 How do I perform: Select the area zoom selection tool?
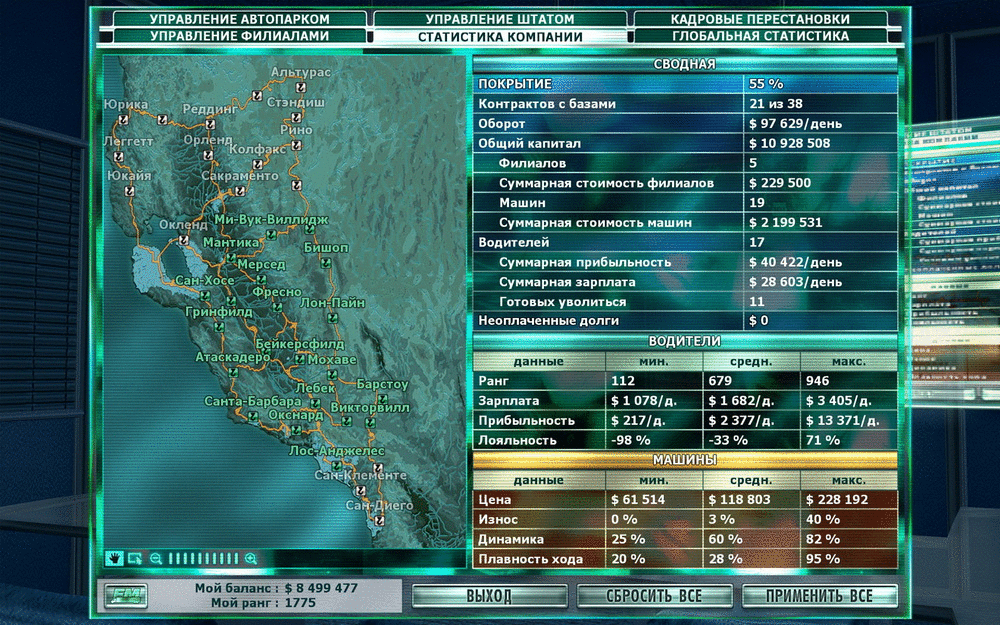[135, 559]
